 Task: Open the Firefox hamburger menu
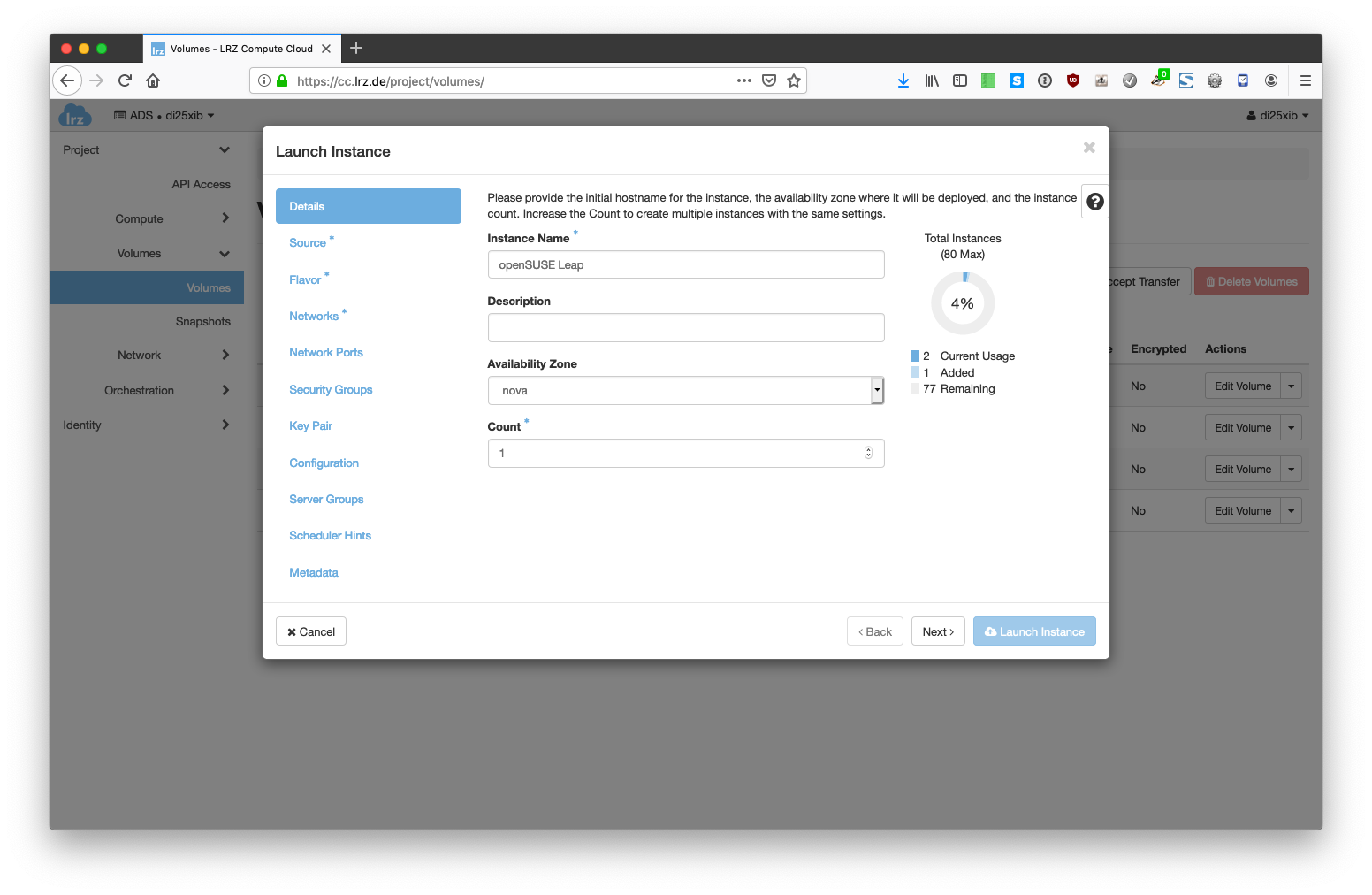[1305, 80]
